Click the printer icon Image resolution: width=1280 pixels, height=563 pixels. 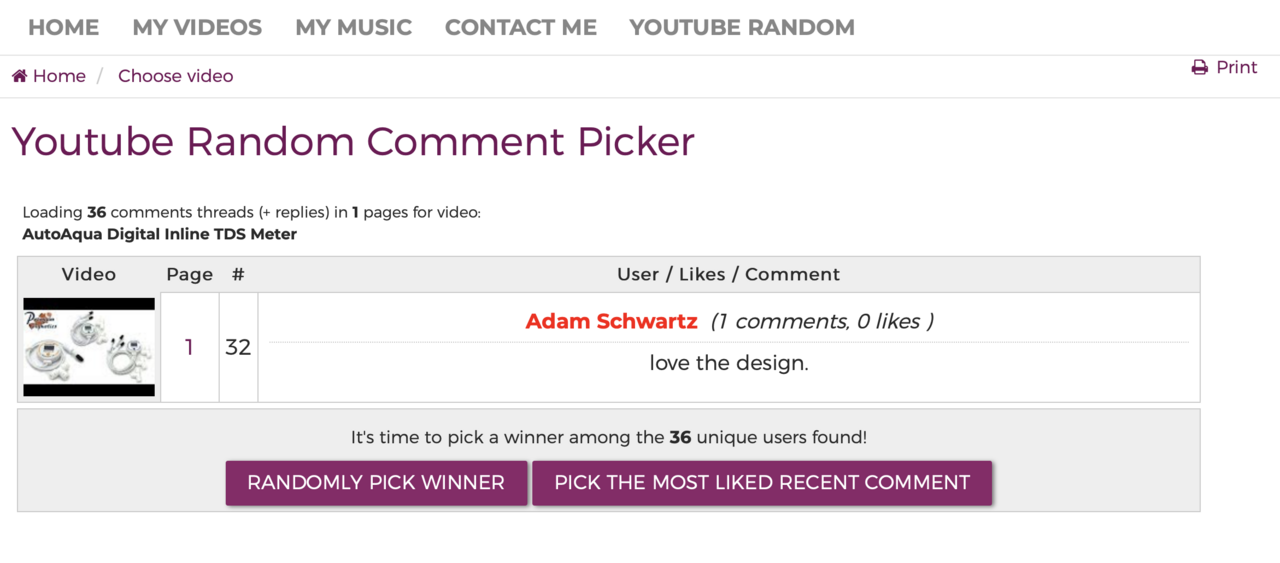point(1200,68)
